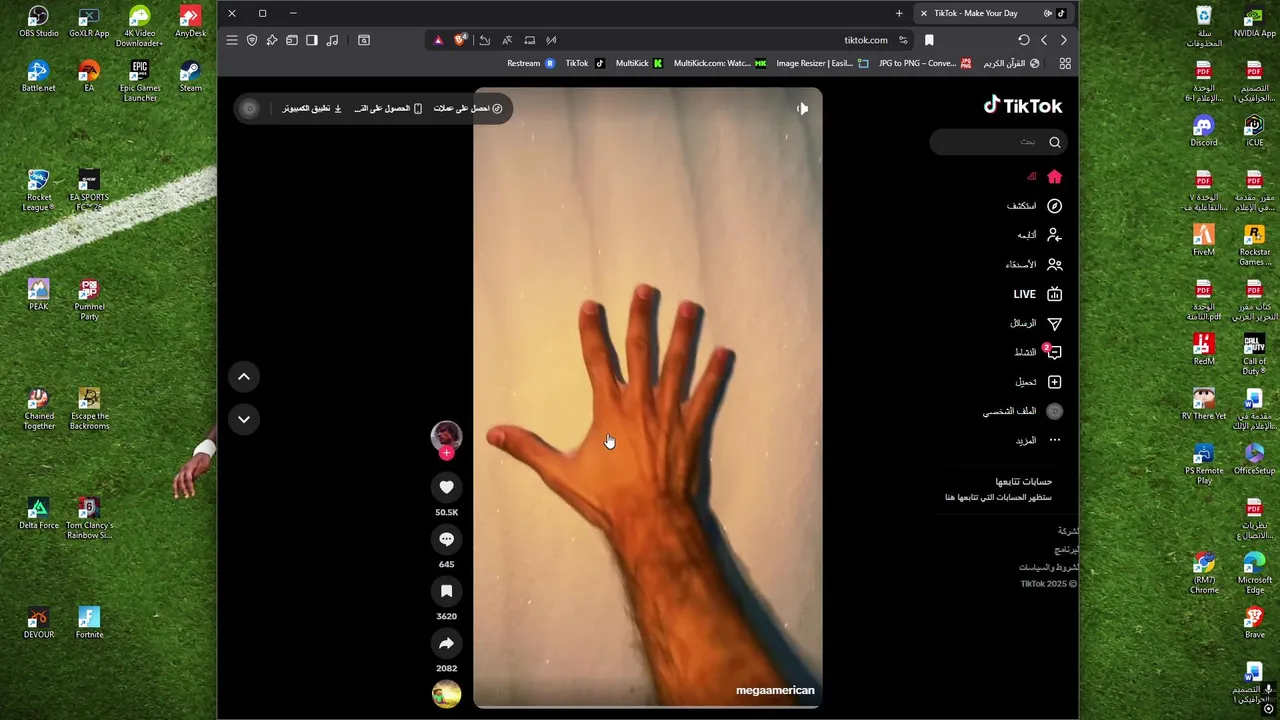The width and height of the screenshot is (1280, 720).
Task: Click the Get the app phone button
Action: (x=388, y=108)
